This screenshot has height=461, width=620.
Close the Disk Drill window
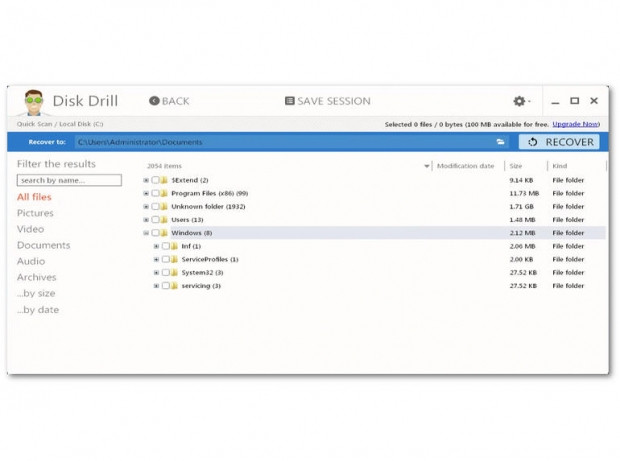pos(594,101)
